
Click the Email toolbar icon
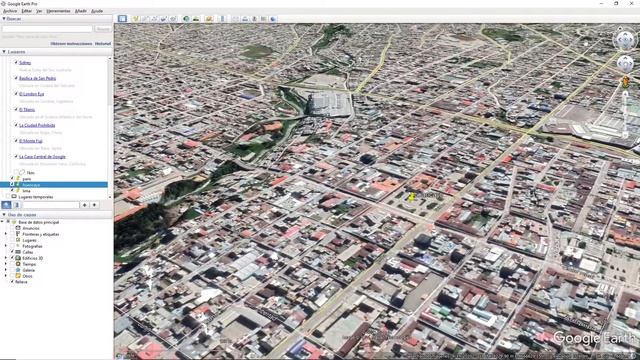point(236,19)
